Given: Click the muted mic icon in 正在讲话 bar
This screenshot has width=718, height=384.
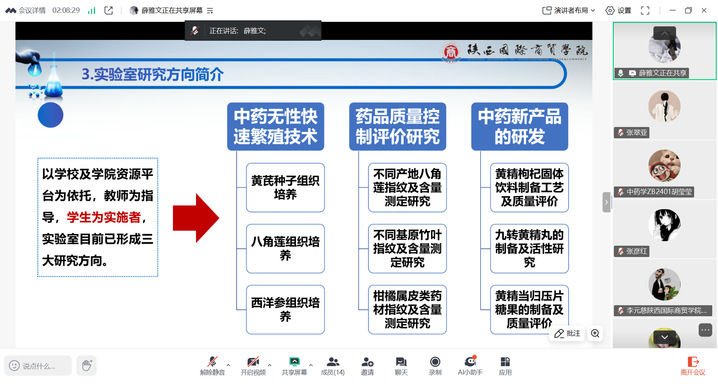Looking at the screenshot, I should tap(195, 31).
